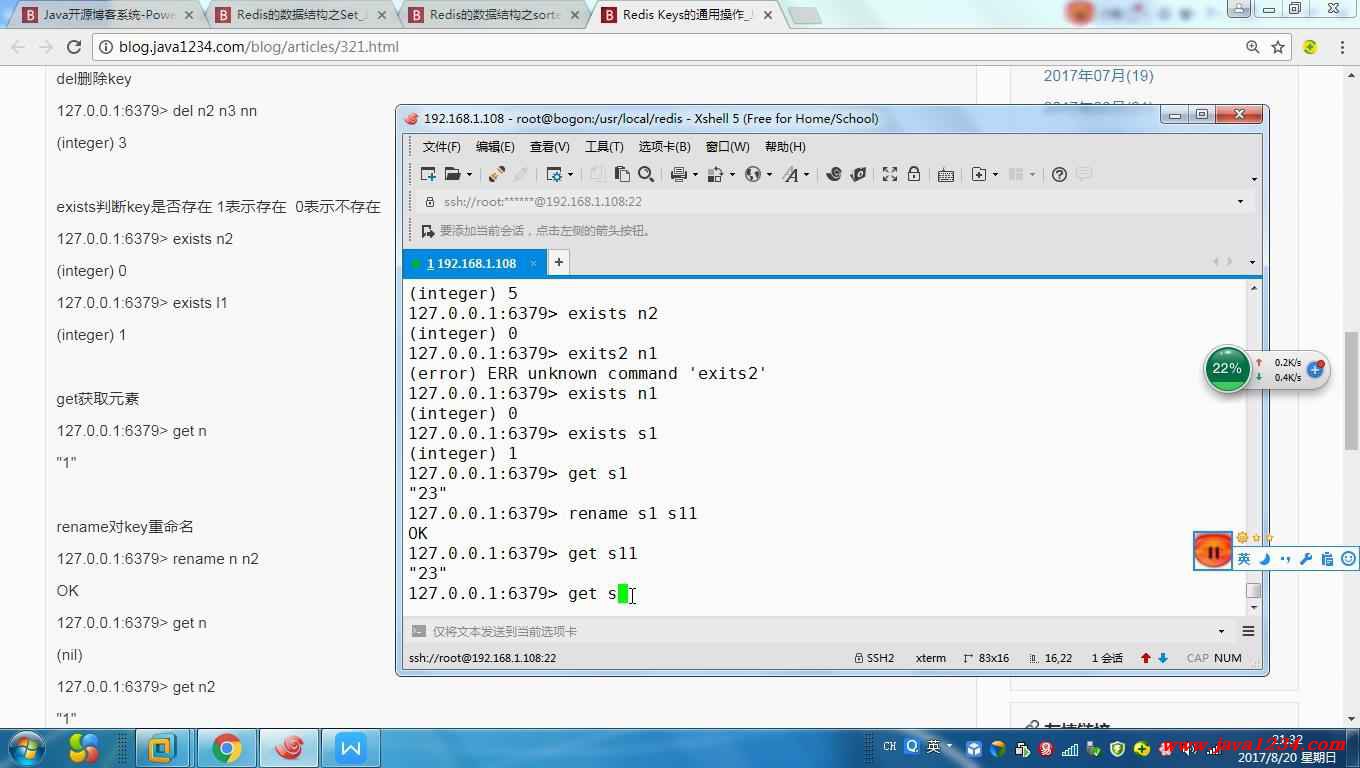The width and height of the screenshot is (1360, 768).
Task: Add a new session tab with plus button
Action: (x=559, y=262)
